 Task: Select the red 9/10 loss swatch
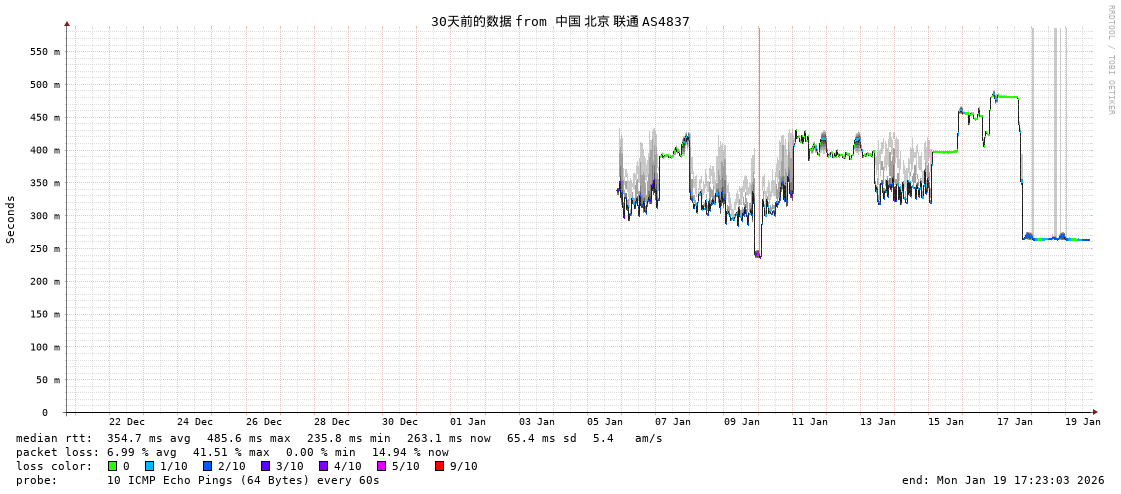[x=439, y=466]
